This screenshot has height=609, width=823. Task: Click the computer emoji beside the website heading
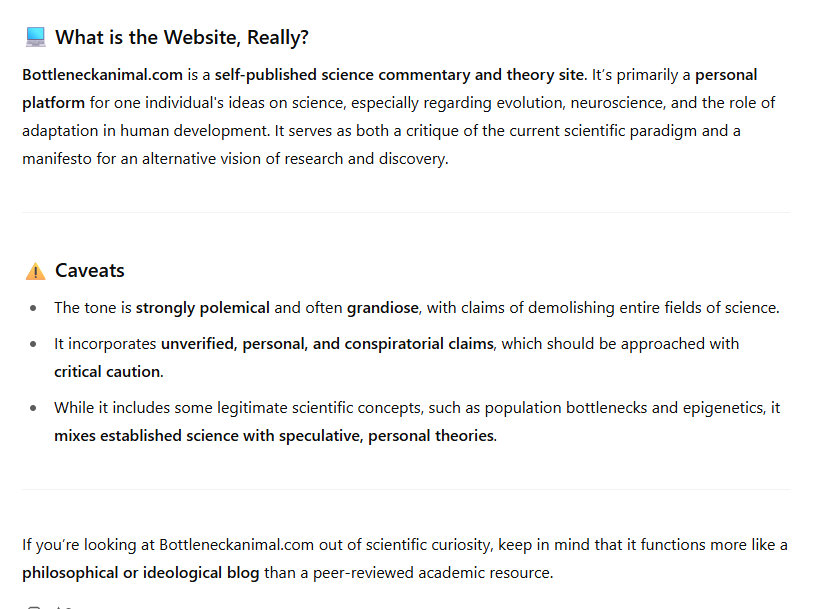[35, 38]
